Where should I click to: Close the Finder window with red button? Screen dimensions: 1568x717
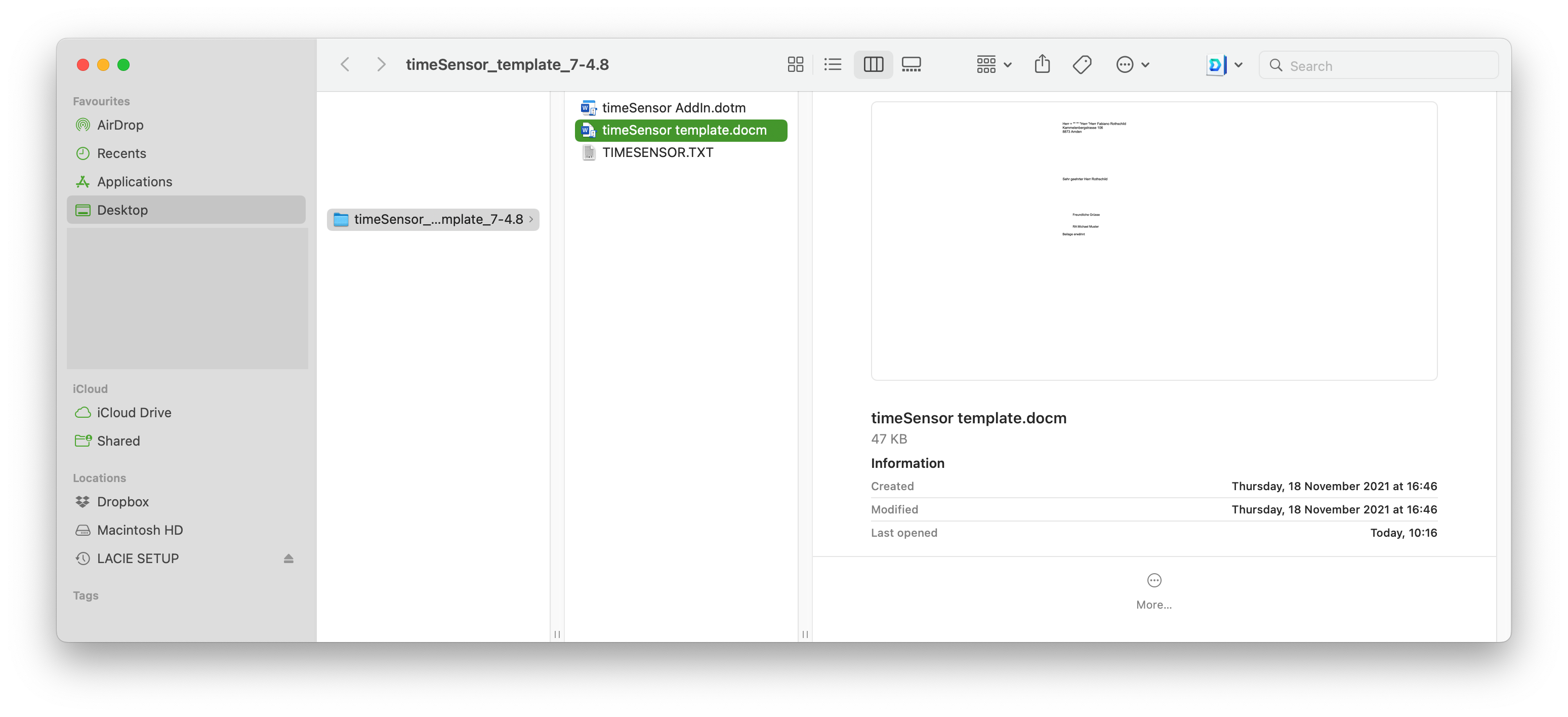(x=83, y=65)
